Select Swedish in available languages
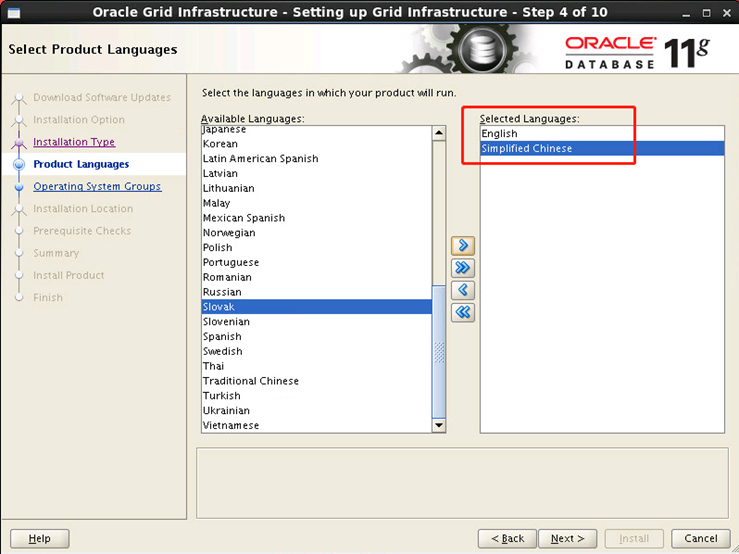 pos(316,351)
